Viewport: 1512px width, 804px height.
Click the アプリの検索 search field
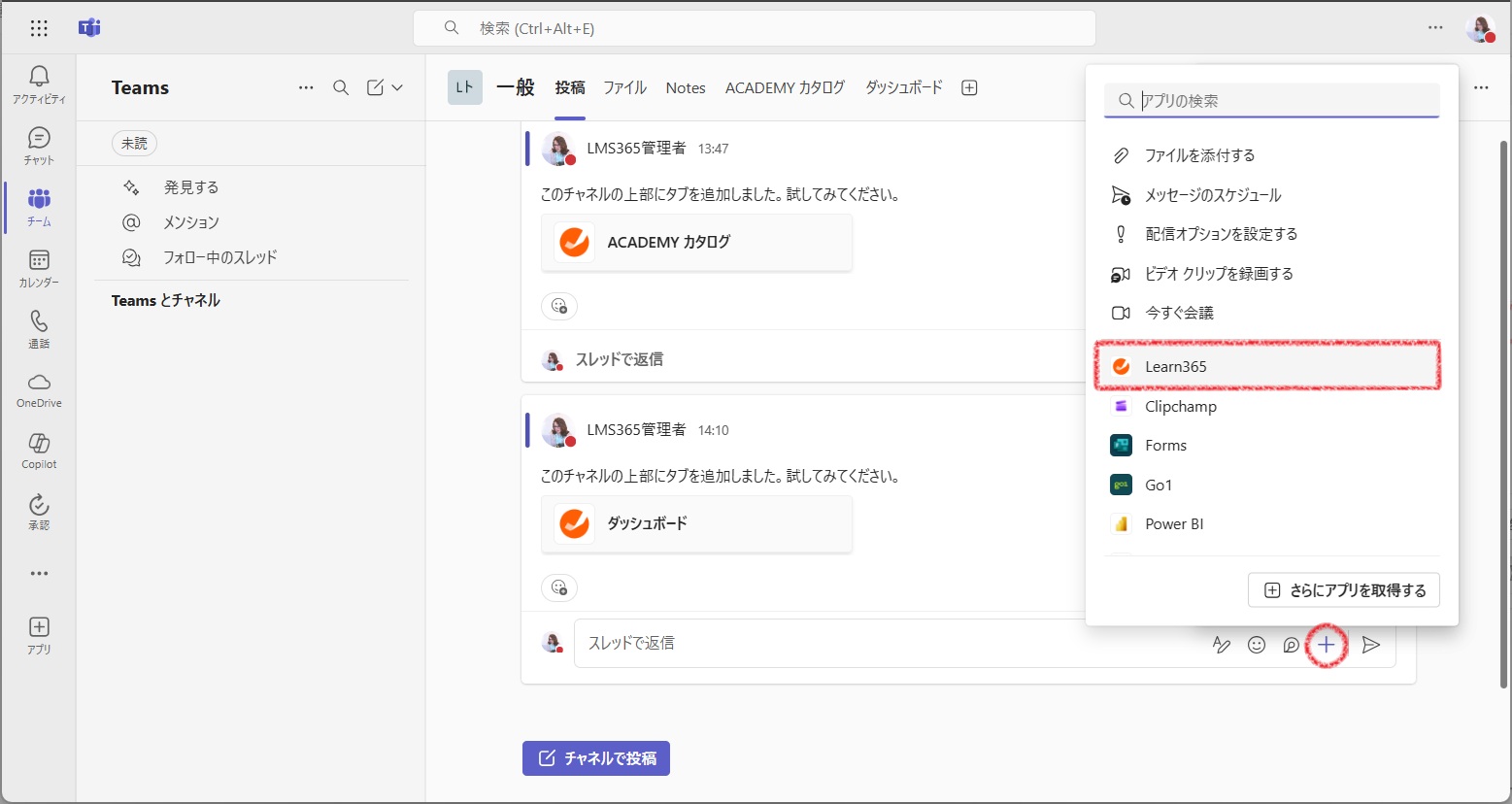pyautogui.click(x=1272, y=100)
